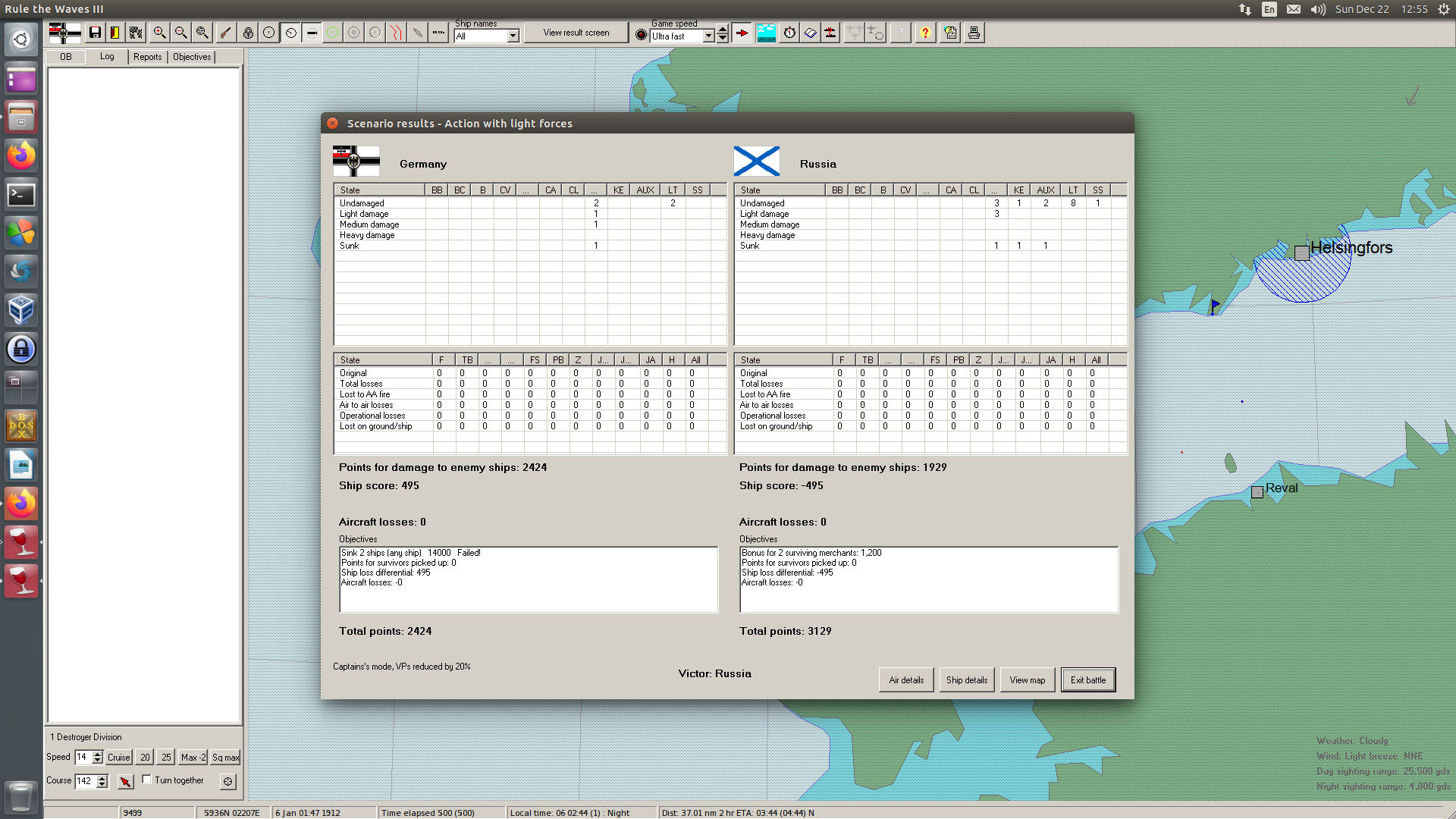This screenshot has width=1456, height=819.
Task: Click the Exit battle button
Action: [x=1088, y=680]
